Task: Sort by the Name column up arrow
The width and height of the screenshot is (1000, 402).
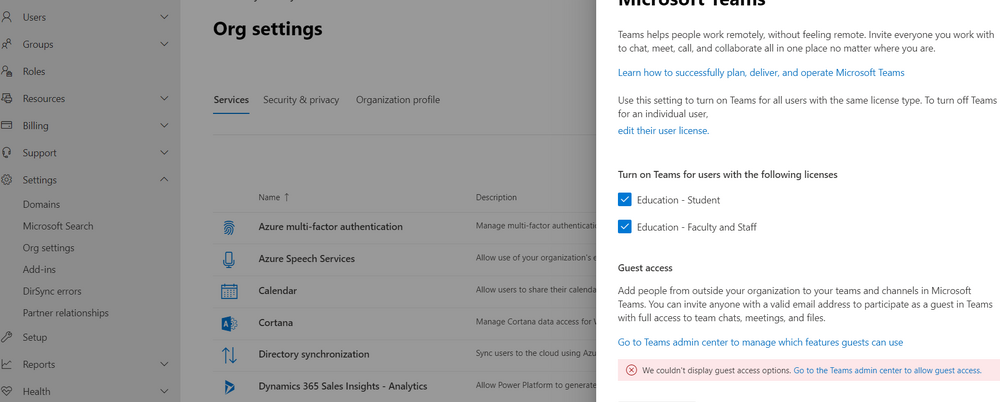Action: click(x=286, y=197)
